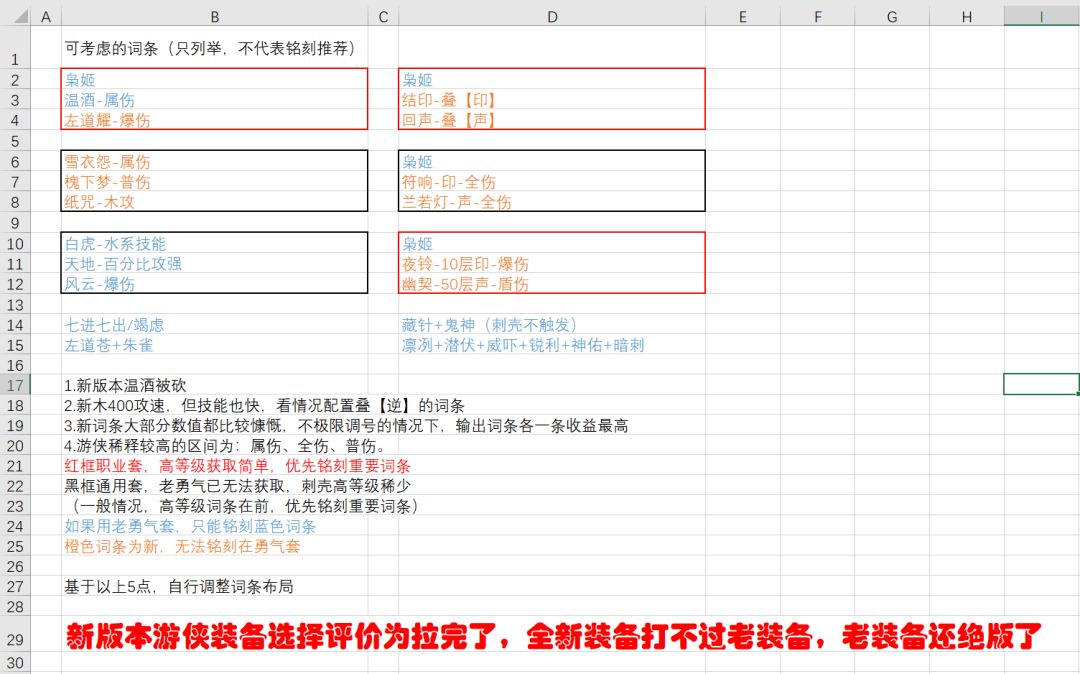Select column F header

[818, 17]
